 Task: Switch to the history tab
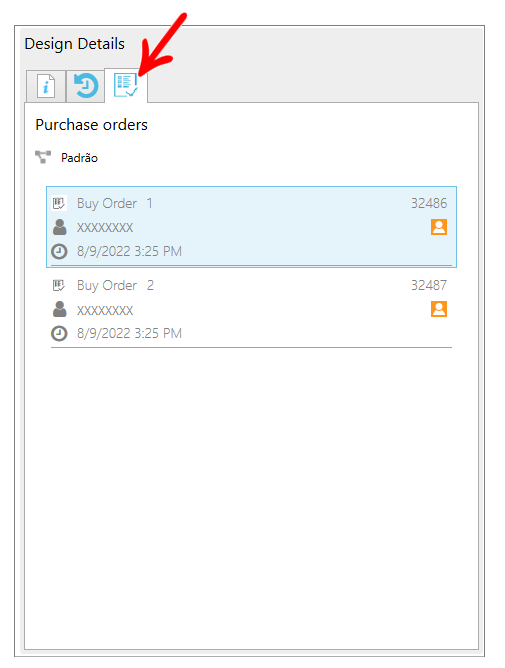point(86,86)
